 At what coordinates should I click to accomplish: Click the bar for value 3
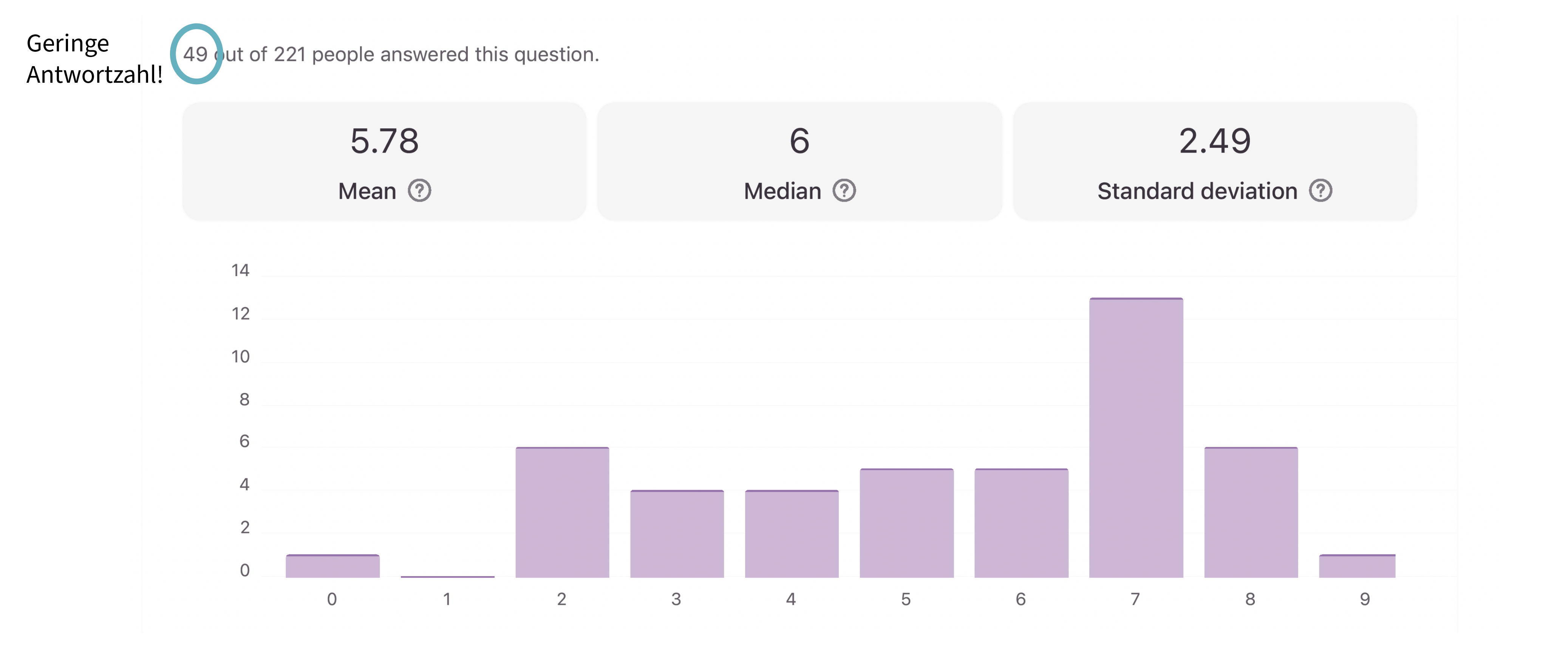click(677, 534)
